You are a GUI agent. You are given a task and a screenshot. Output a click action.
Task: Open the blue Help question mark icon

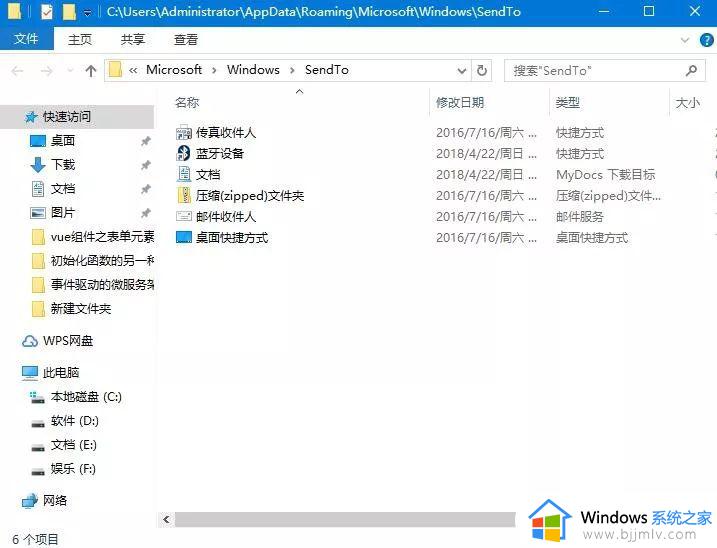coord(706,40)
